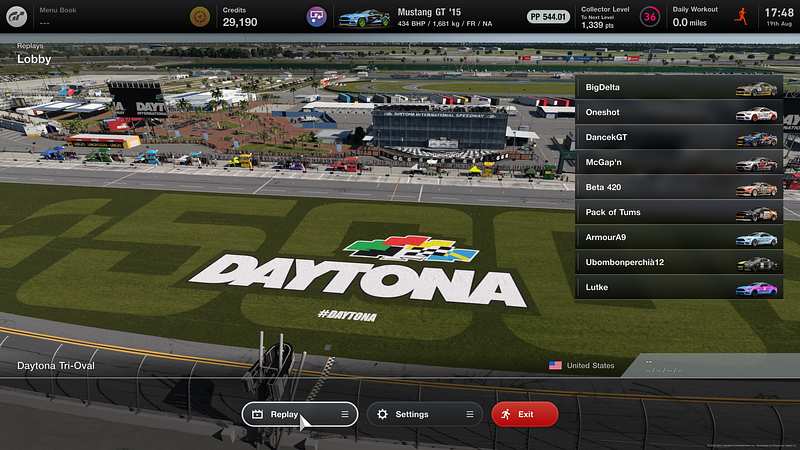The width and height of the screenshot is (800, 450).
Task: Select the McGap'n player row
Action: click(679, 162)
